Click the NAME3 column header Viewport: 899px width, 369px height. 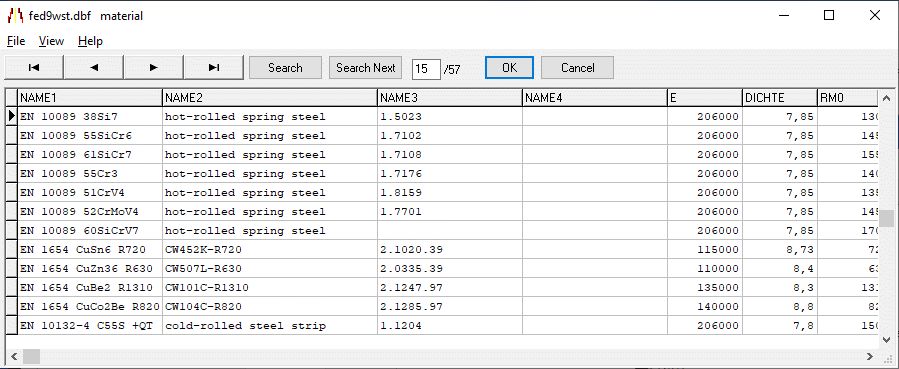click(450, 98)
